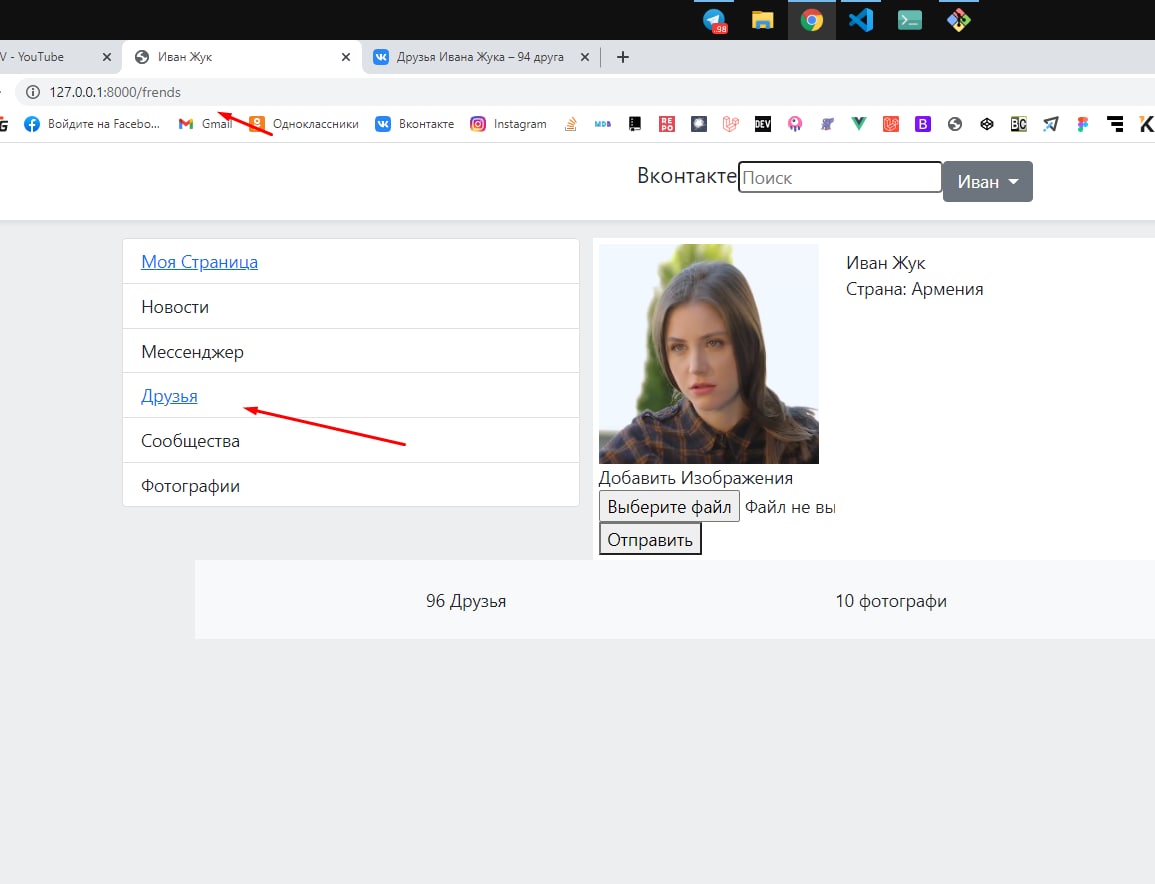
Task: Select Фотографии in the sidebar
Action: pos(351,485)
